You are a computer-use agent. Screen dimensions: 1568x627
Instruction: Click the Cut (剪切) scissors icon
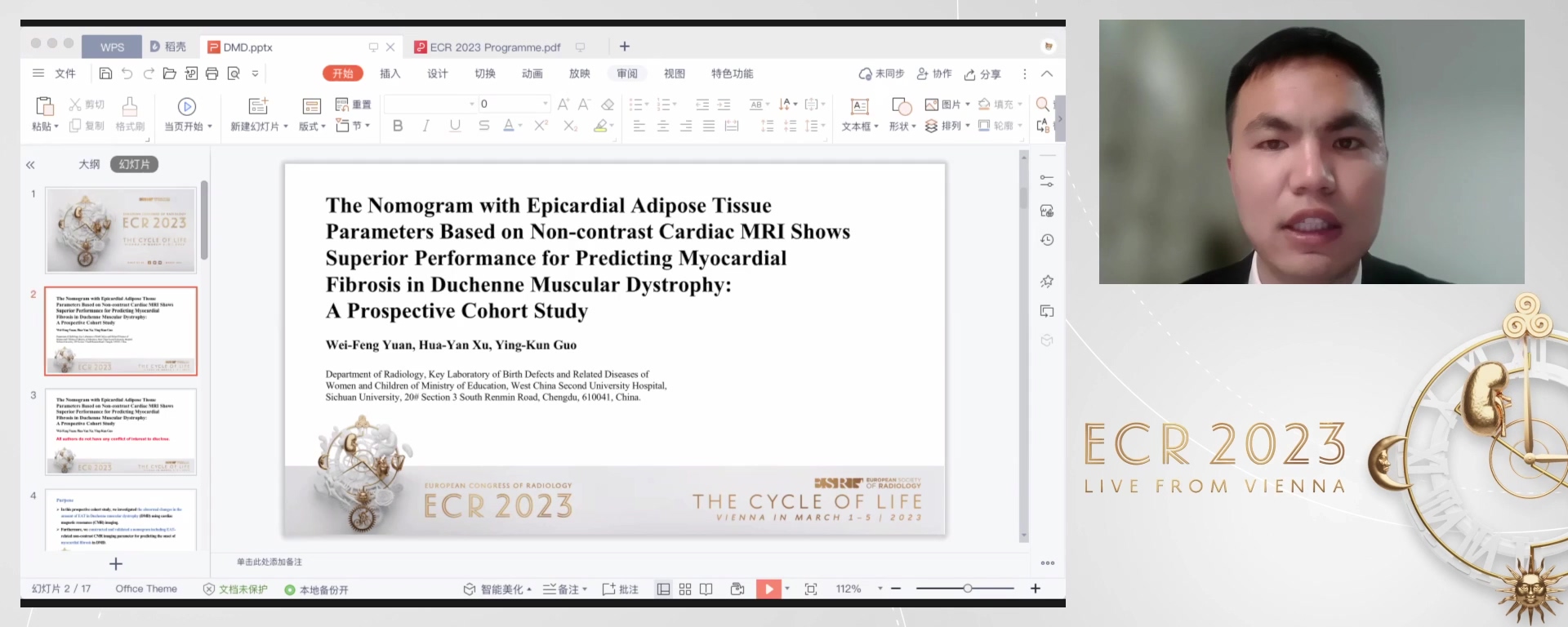tap(75, 104)
